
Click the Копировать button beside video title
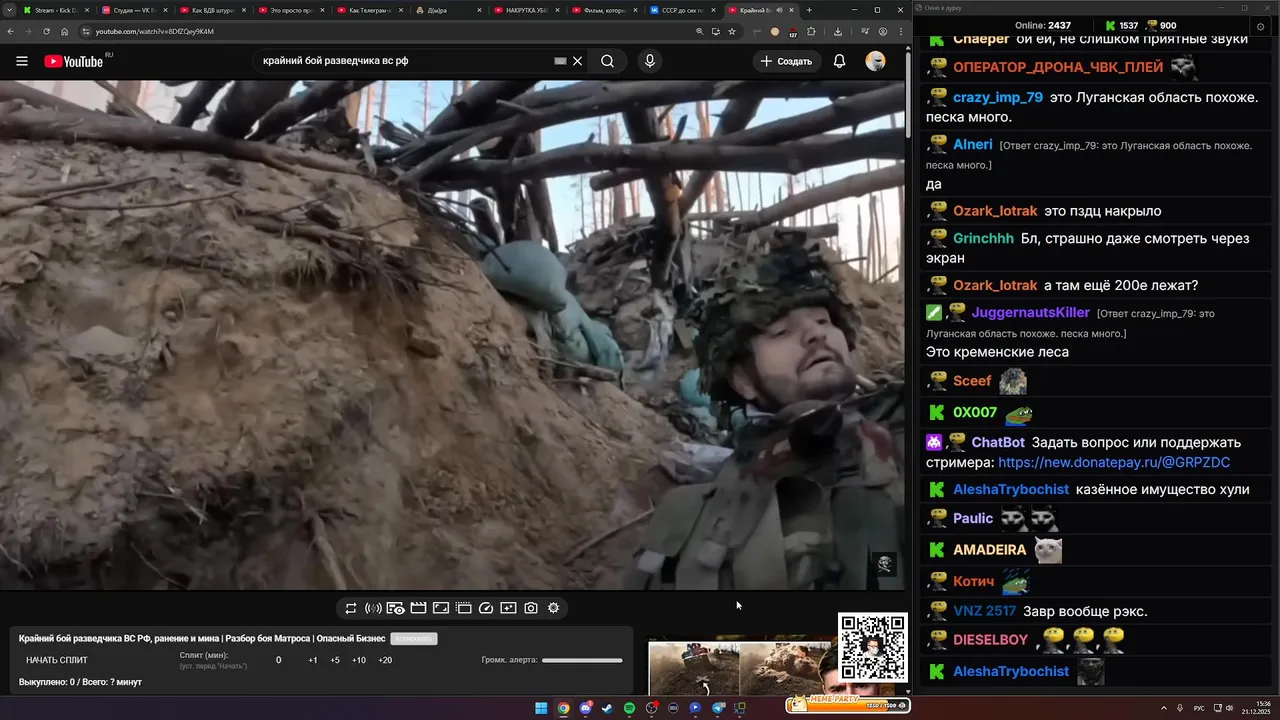[x=413, y=638]
